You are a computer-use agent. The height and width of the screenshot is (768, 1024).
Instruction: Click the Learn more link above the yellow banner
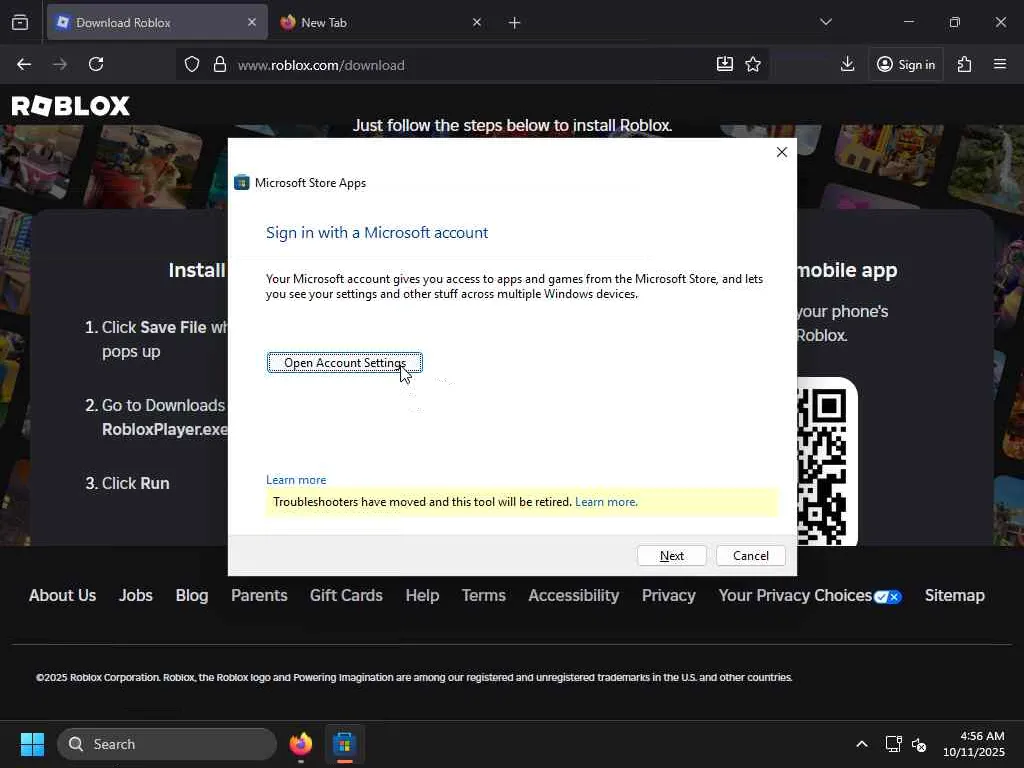pos(296,480)
